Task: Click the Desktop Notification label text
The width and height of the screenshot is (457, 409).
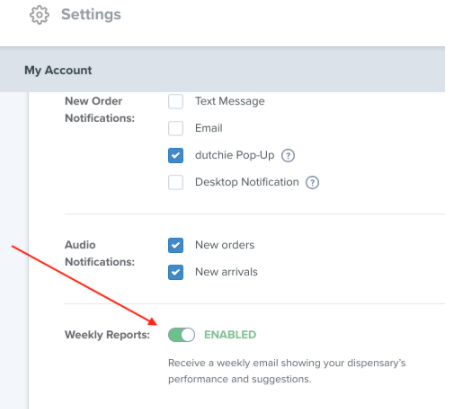Action: pyautogui.click(x=247, y=182)
